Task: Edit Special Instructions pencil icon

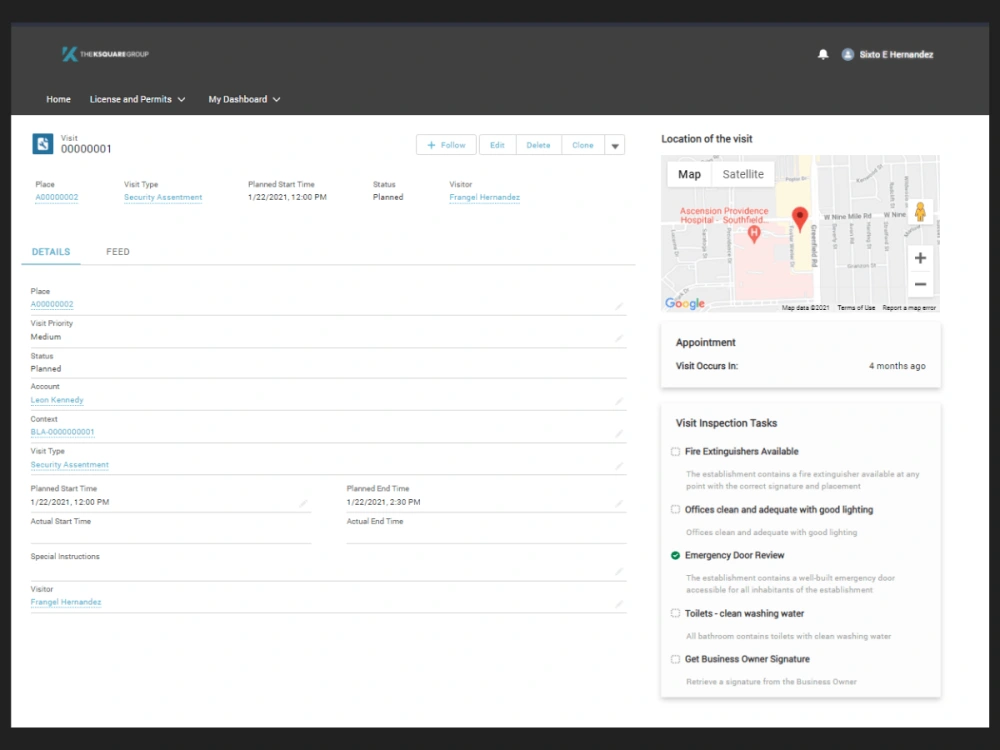Action: [619, 571]
